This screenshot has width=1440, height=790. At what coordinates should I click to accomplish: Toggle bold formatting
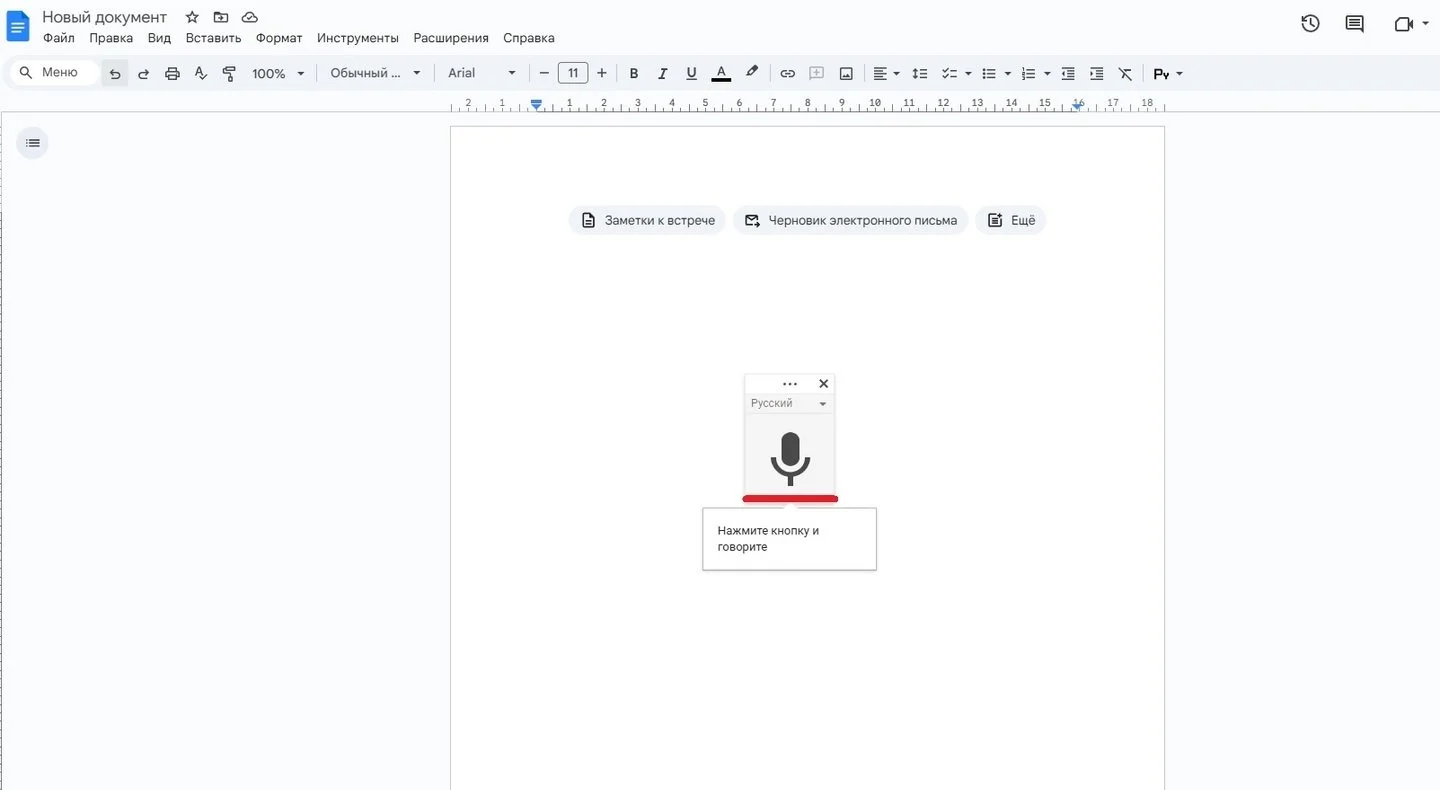point(633,73)
